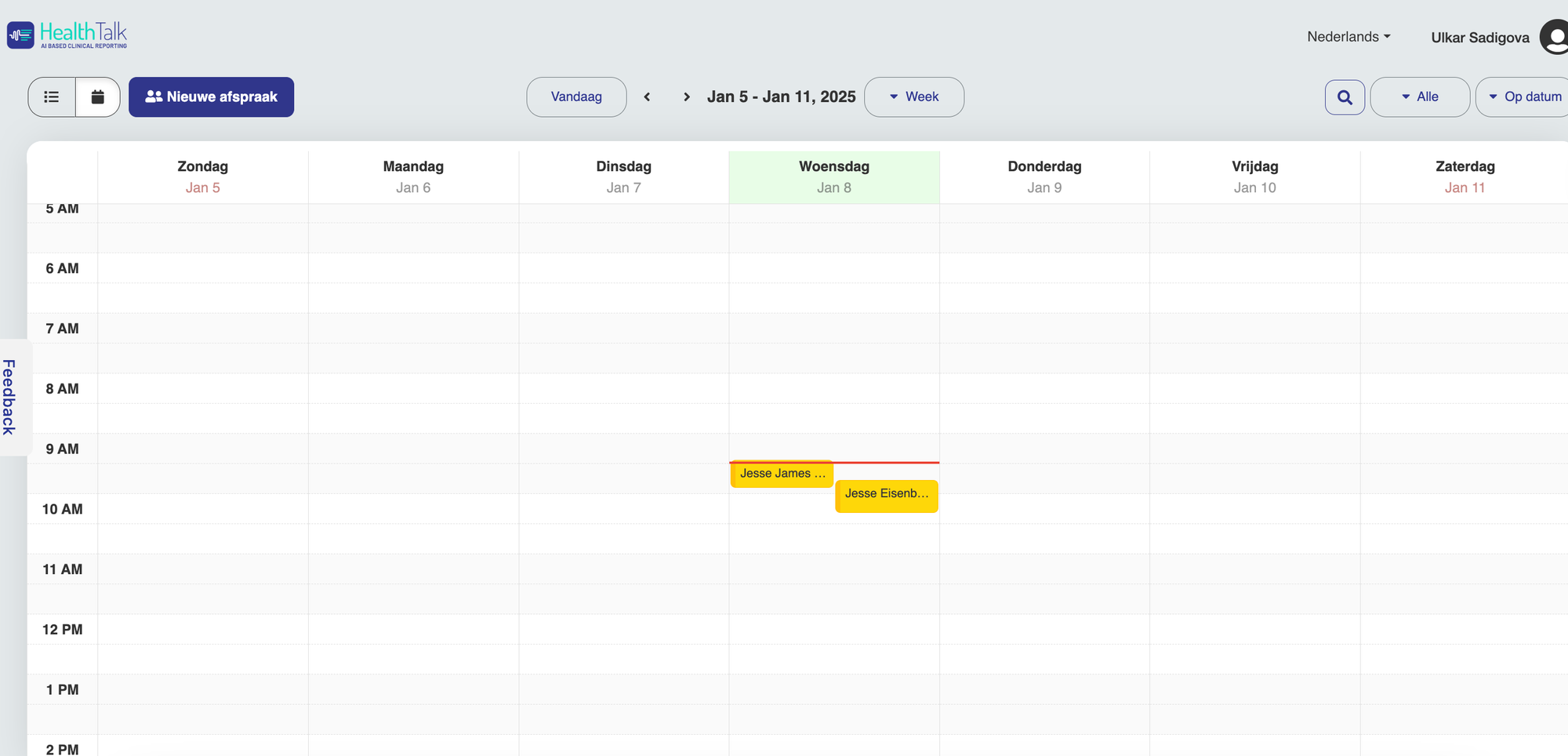The image size is (1568, 756).
Task: Select Woensdag Jan 8 column header
Action: click(834, 176)
